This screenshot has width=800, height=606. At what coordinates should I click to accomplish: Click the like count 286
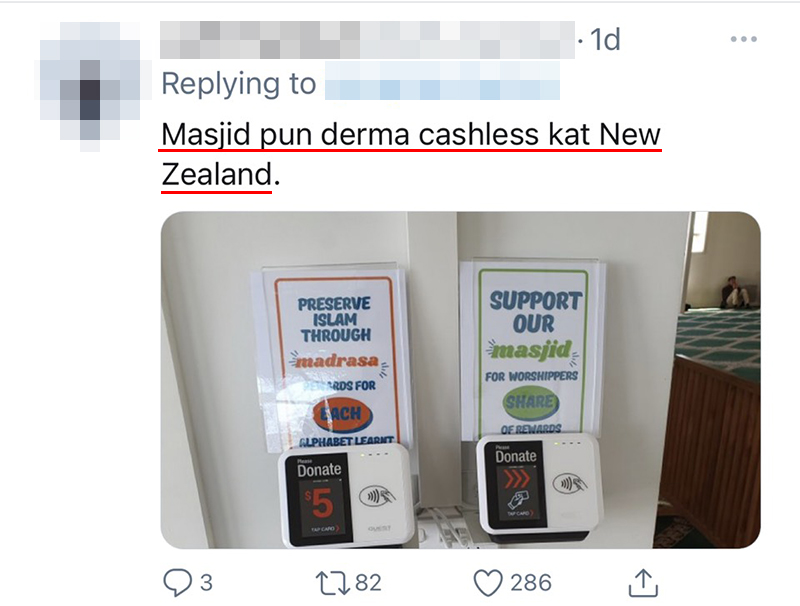point(531,583)
